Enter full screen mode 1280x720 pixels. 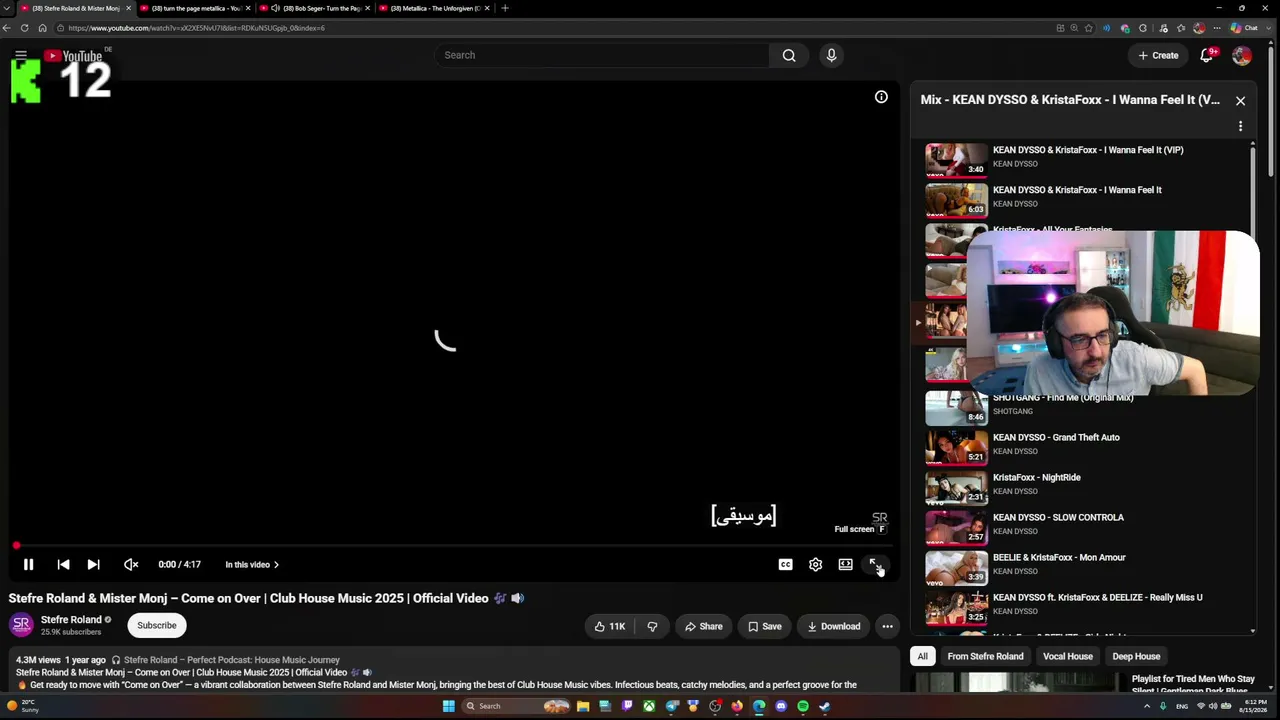pyautogui.click(x=874, y=565)
